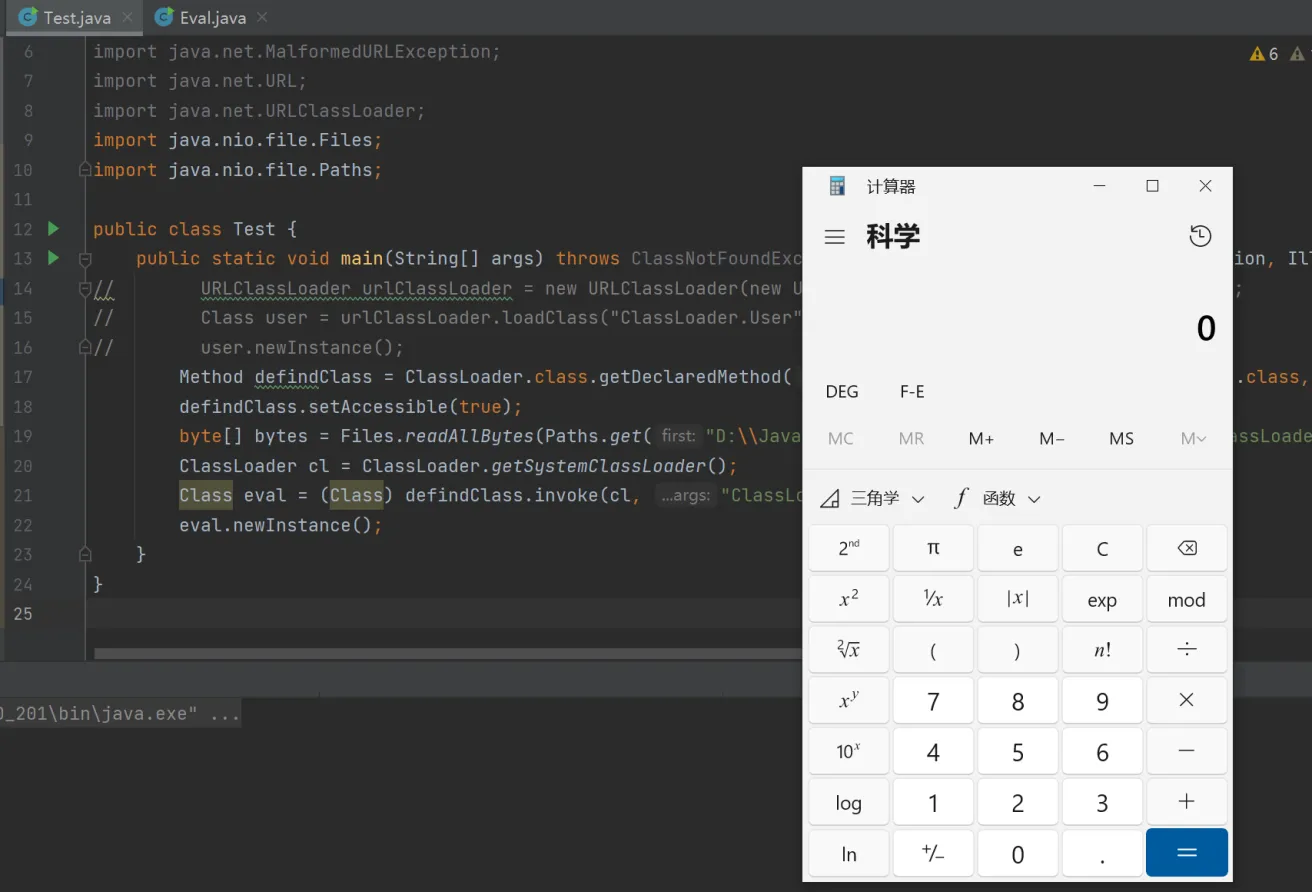Expand the 函数 functions dropdown

point(998,498)
